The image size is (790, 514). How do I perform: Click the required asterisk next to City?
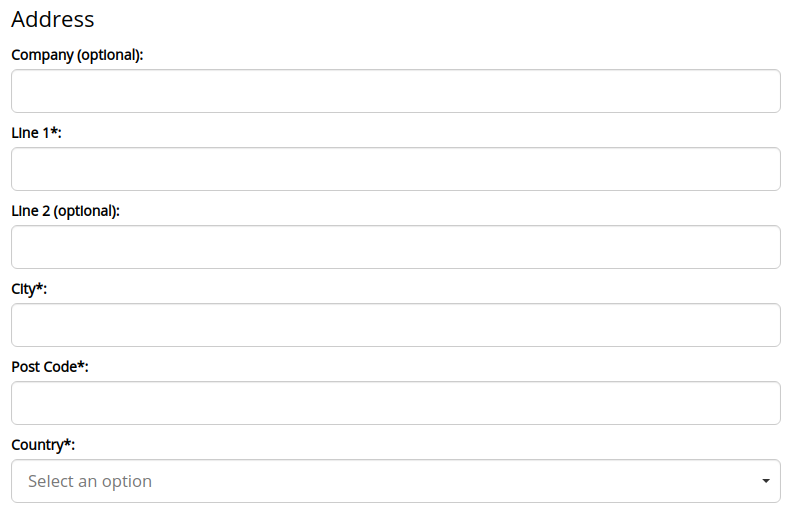(x=40, y=288)
